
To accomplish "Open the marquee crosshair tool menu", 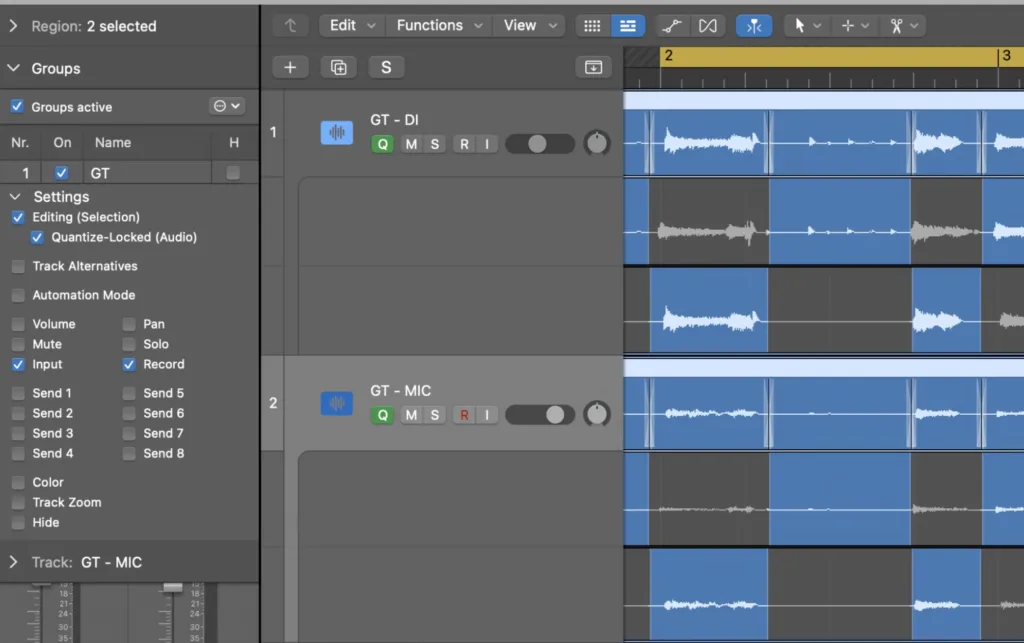I will coord(855,25).
